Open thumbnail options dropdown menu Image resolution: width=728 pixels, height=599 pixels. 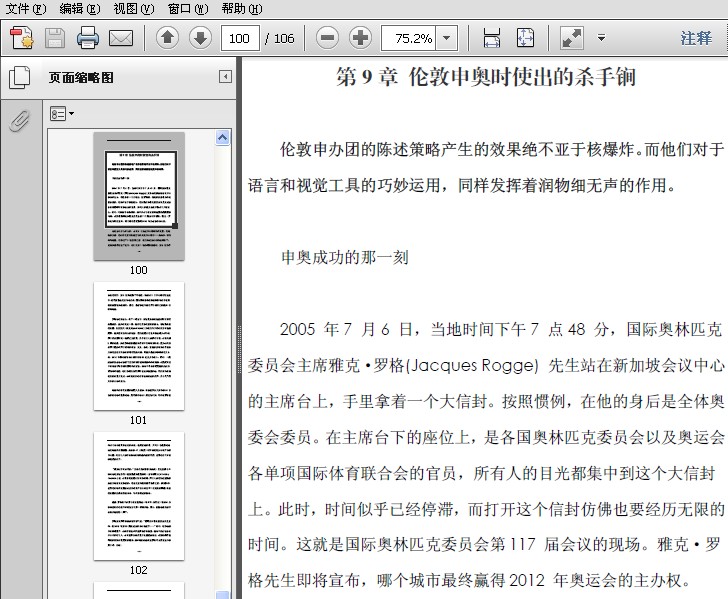pyautogui.click(x=62, y=115)
